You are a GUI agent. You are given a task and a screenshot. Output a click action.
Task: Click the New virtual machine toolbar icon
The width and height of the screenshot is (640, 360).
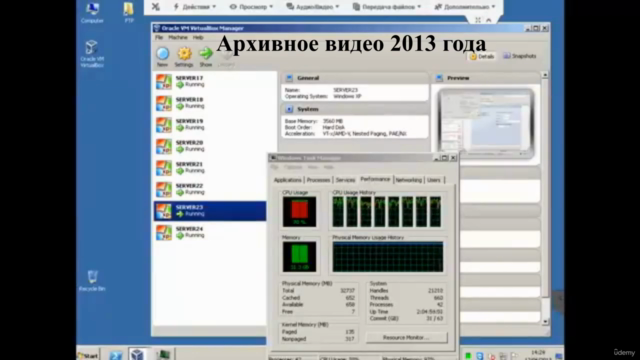(162, 53)
